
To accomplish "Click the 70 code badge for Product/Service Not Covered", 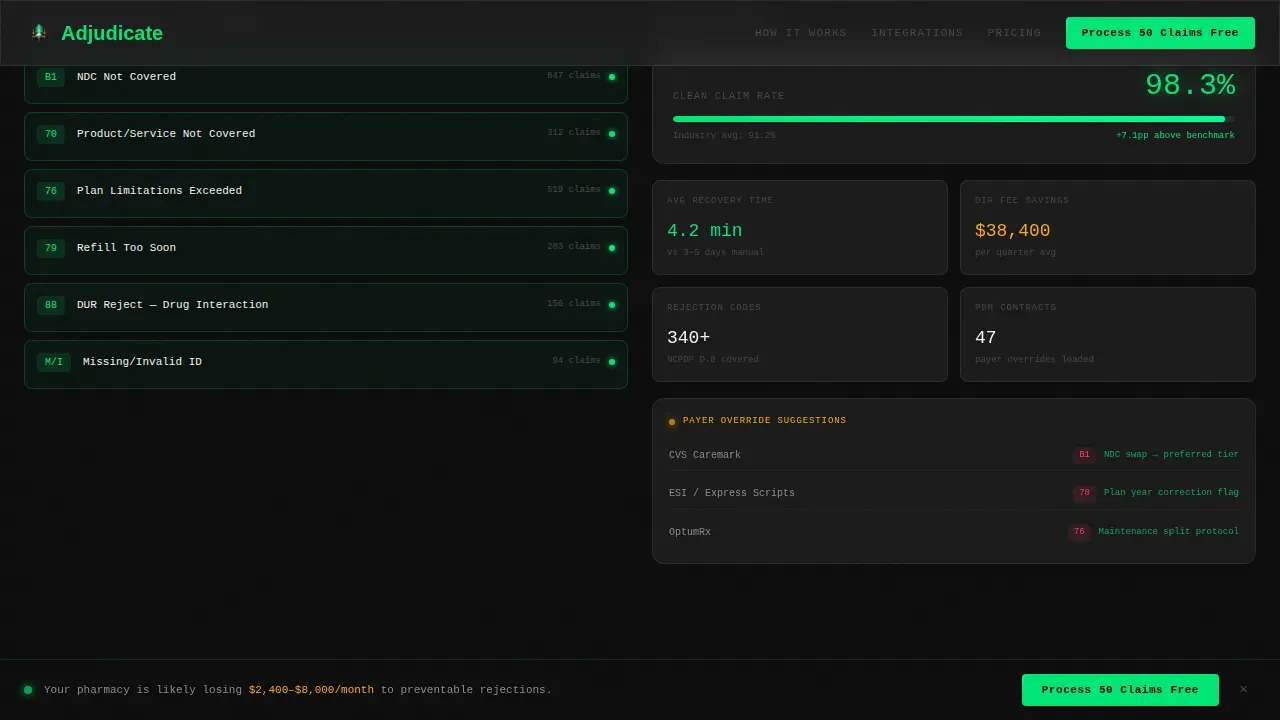I will (51, 134).
